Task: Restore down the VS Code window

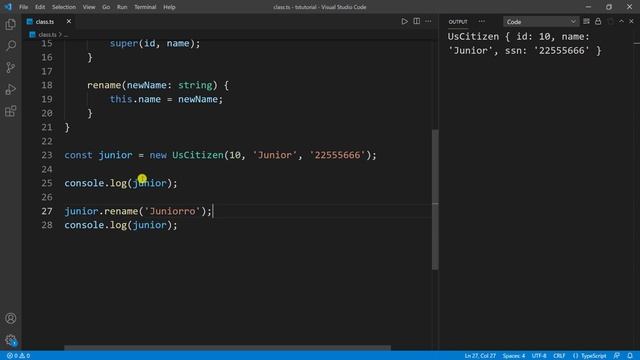Action: tap(609, 7)
